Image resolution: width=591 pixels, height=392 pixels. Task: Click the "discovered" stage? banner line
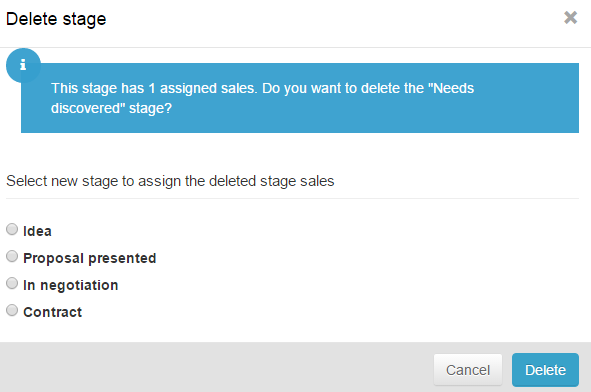[111, 109]
